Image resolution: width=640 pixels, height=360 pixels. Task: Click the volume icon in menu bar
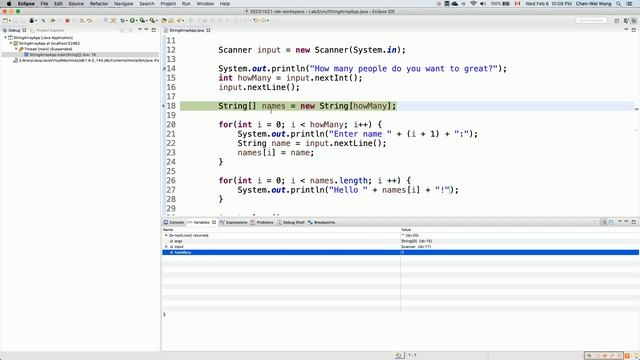click(483, 4)
